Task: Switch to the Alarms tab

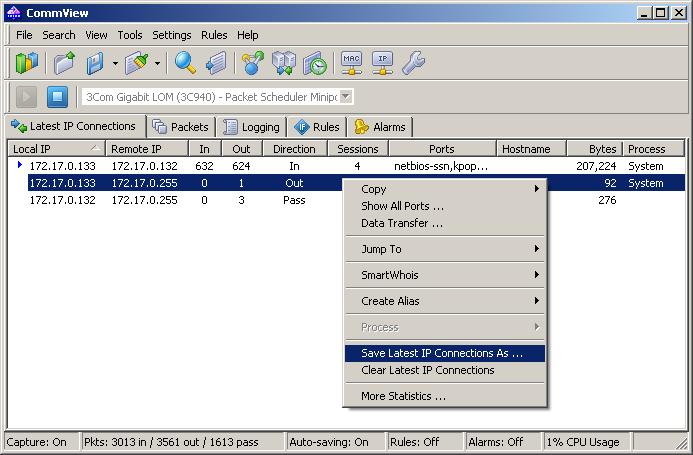Action: point(381,127)
